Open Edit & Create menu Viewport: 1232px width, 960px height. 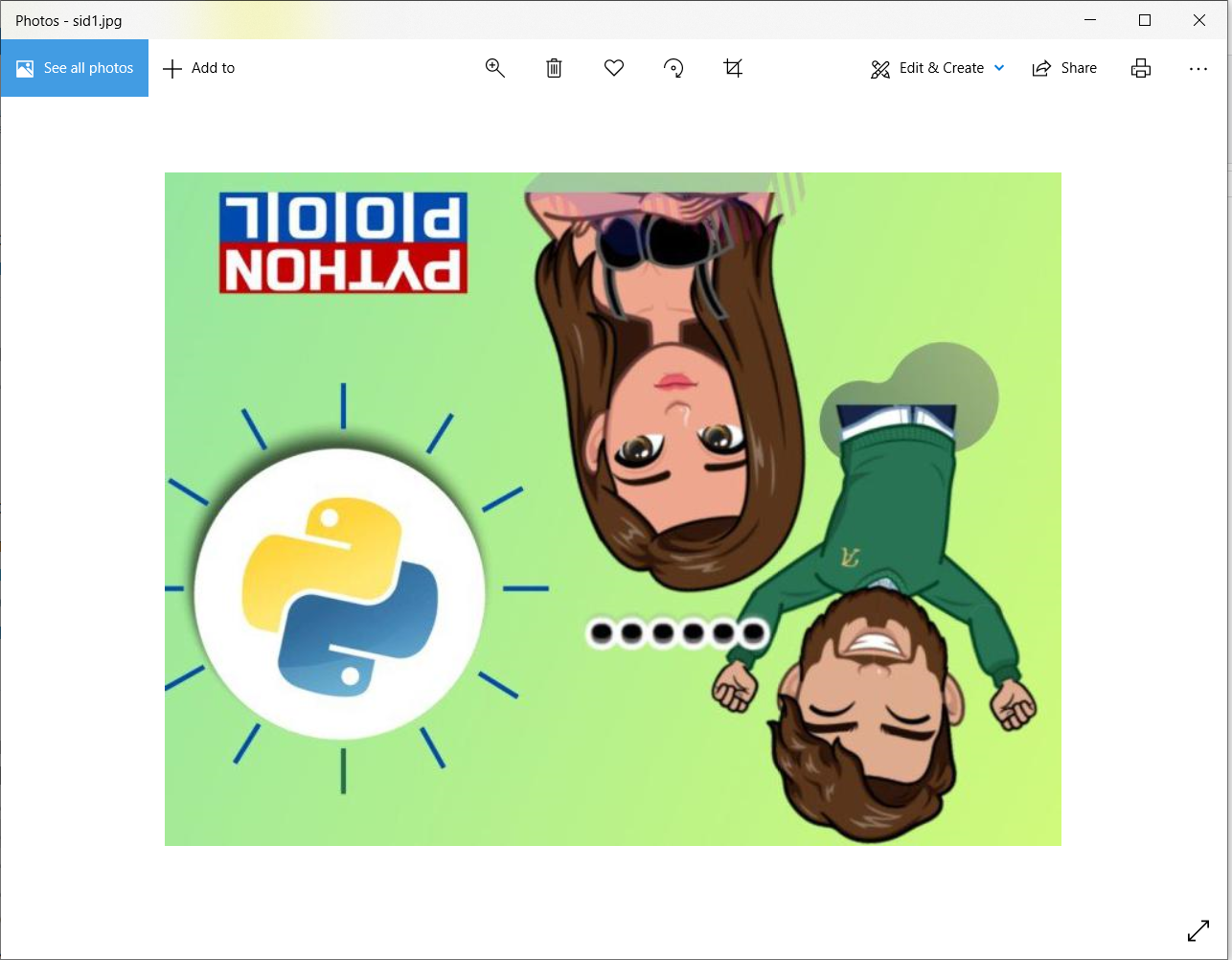coord(937,68)
